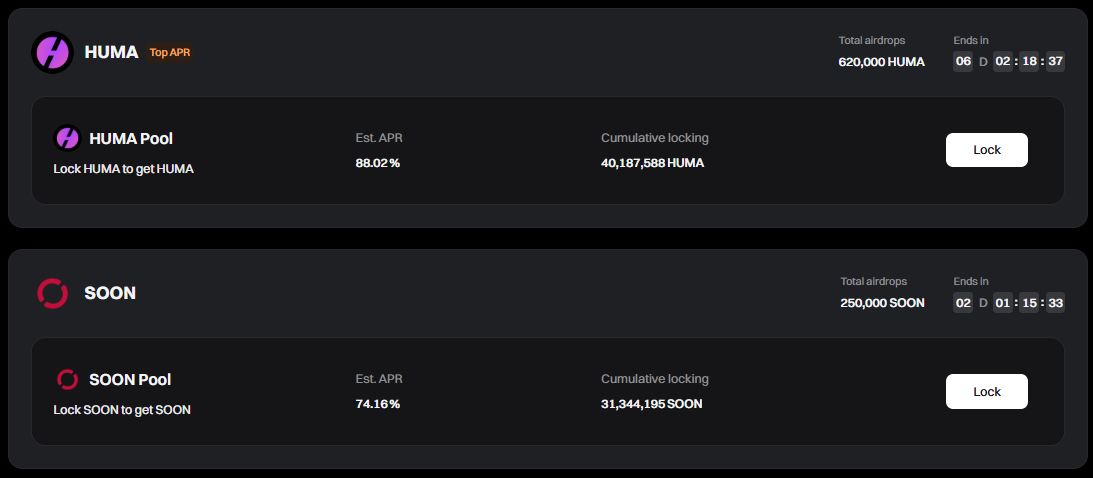Screen dimensions: 1093x478
Task: Click the large SOON token logo
Action: (x=52, y=293)
